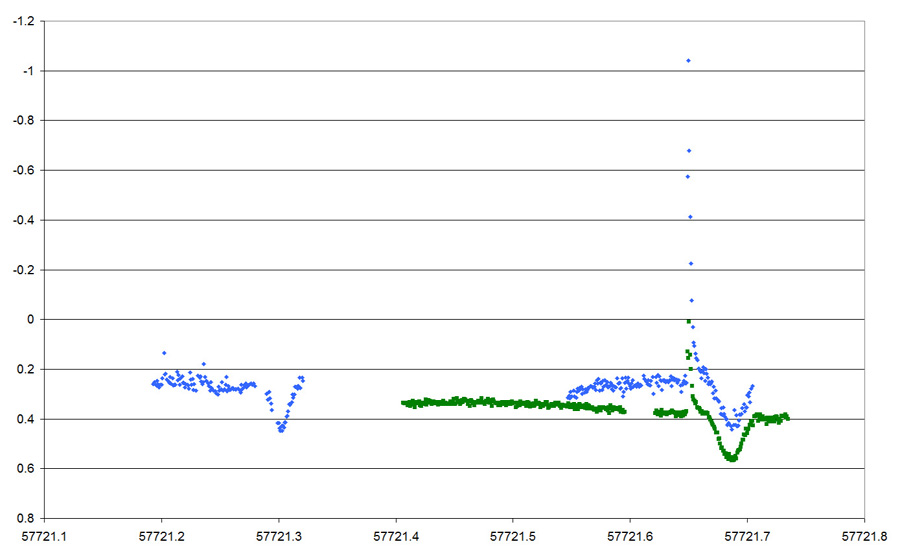900x555 pixels.
Task: Click the y-axis label -1.2
Action: (x=24, y=21)
